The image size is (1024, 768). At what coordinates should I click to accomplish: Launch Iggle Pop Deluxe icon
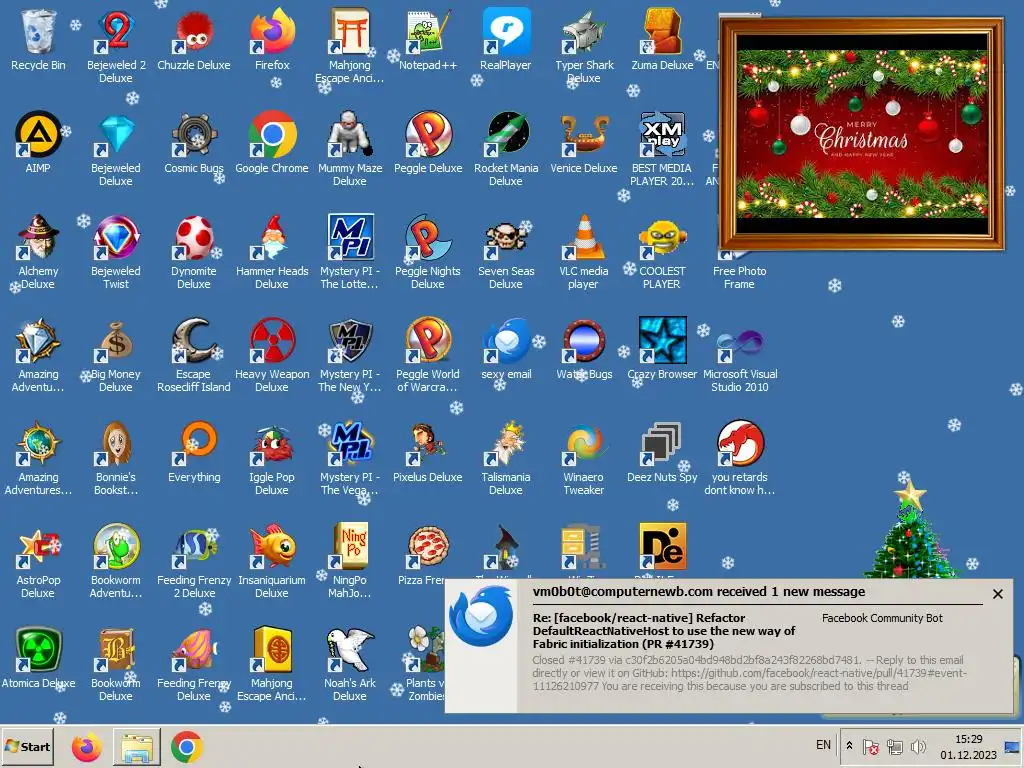[272, 443]
